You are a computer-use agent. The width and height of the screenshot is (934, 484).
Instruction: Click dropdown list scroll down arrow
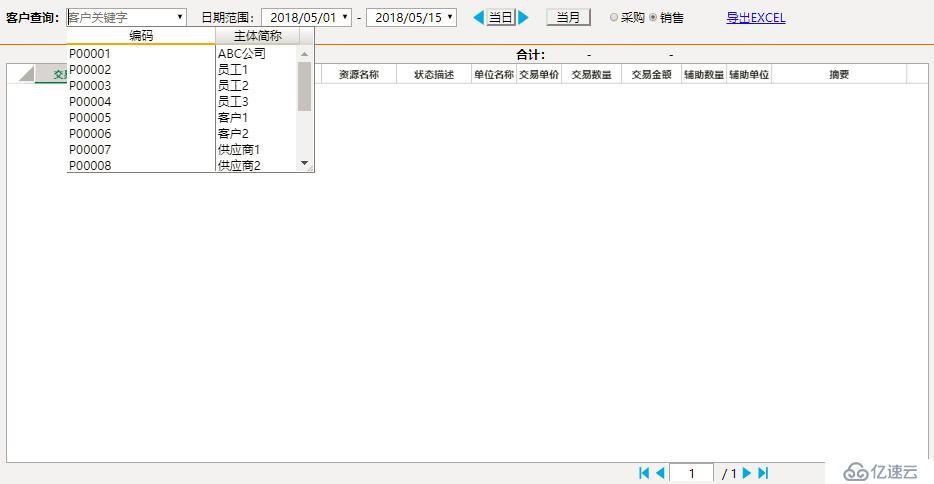(304, 163)
